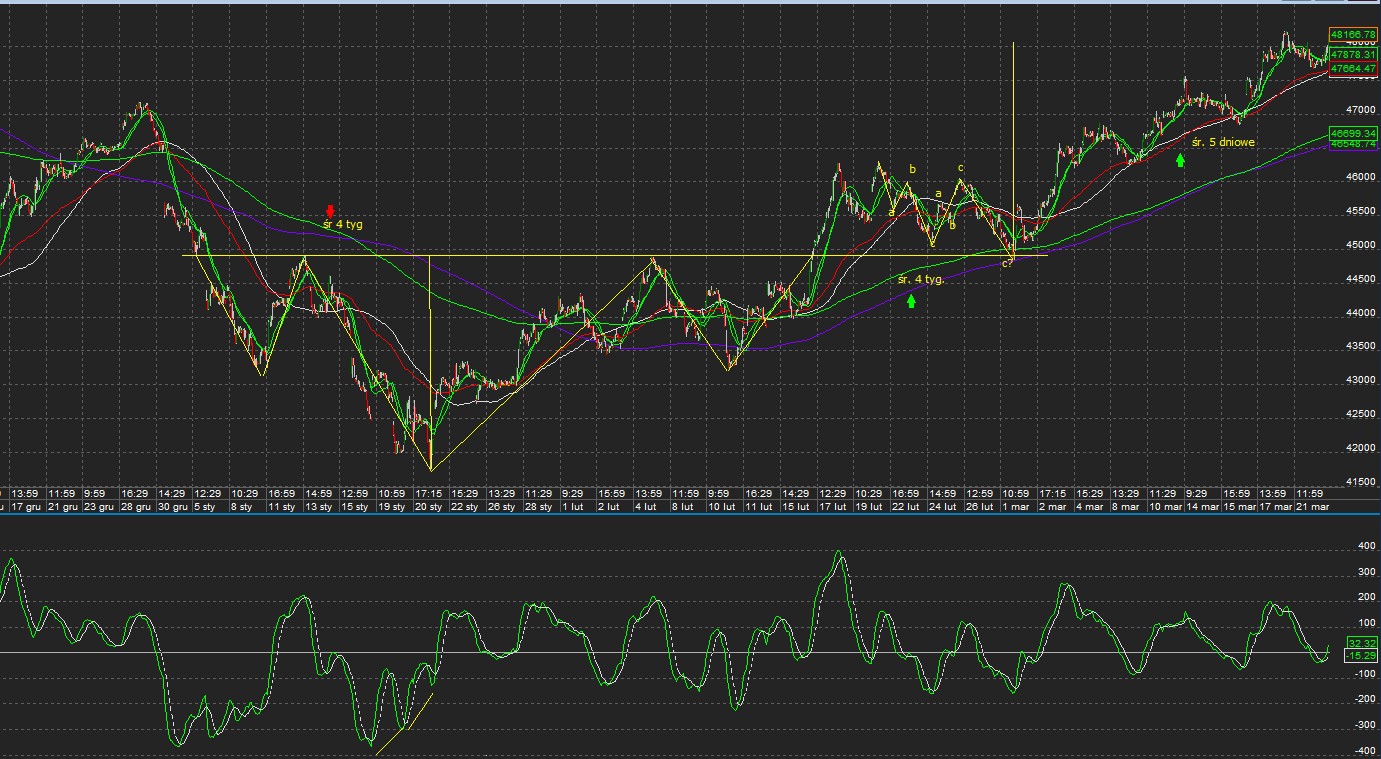
Task: Click the red 47664.47 price tag
Action: (1353, 68)
